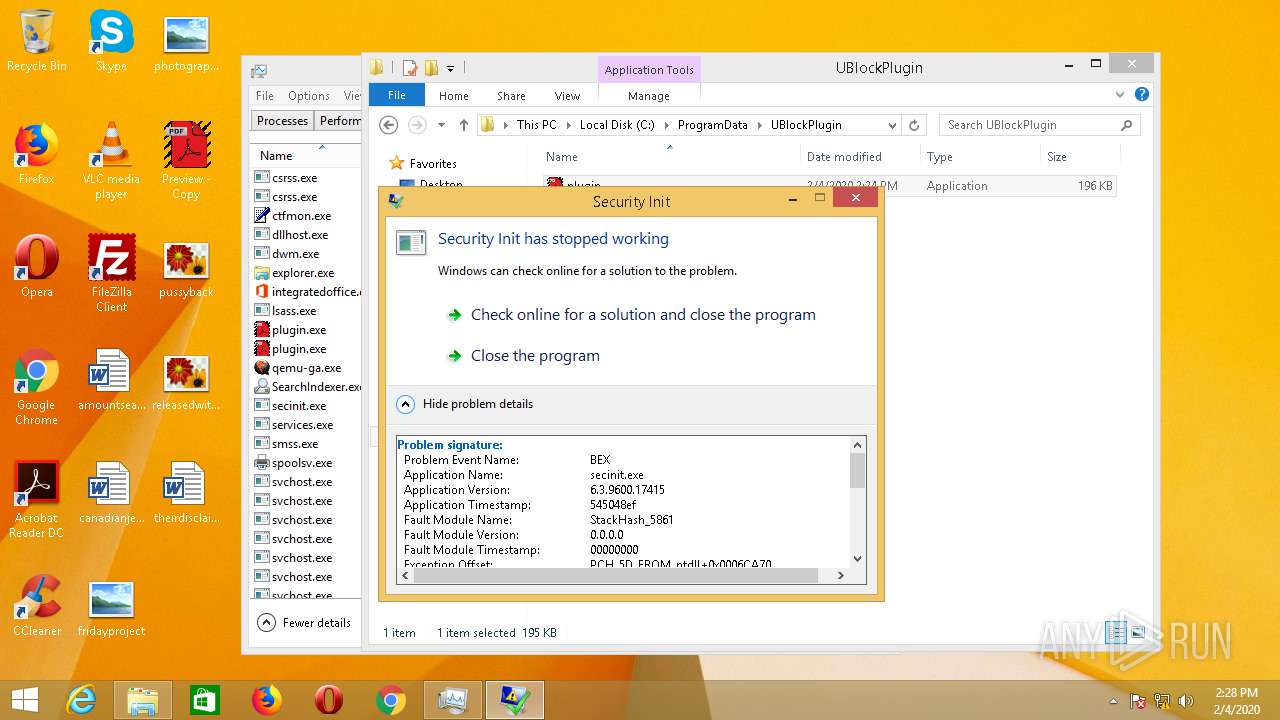The image size is (1280, 720).
Task: Switch to the Home ribbon tab
Action: (454, 96)
